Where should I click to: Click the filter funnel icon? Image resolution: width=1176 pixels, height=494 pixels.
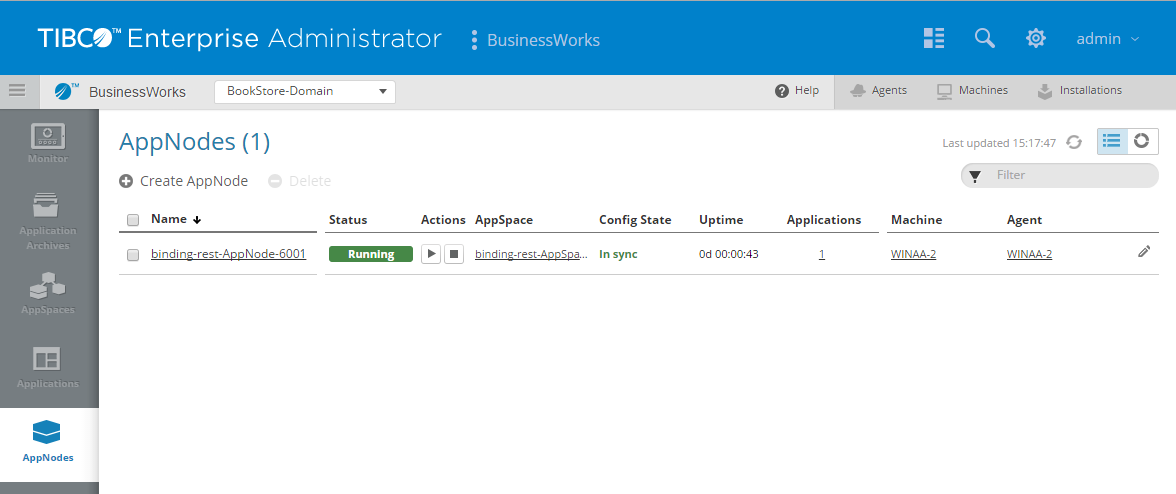pyautogui.click(x=974, y=176)
